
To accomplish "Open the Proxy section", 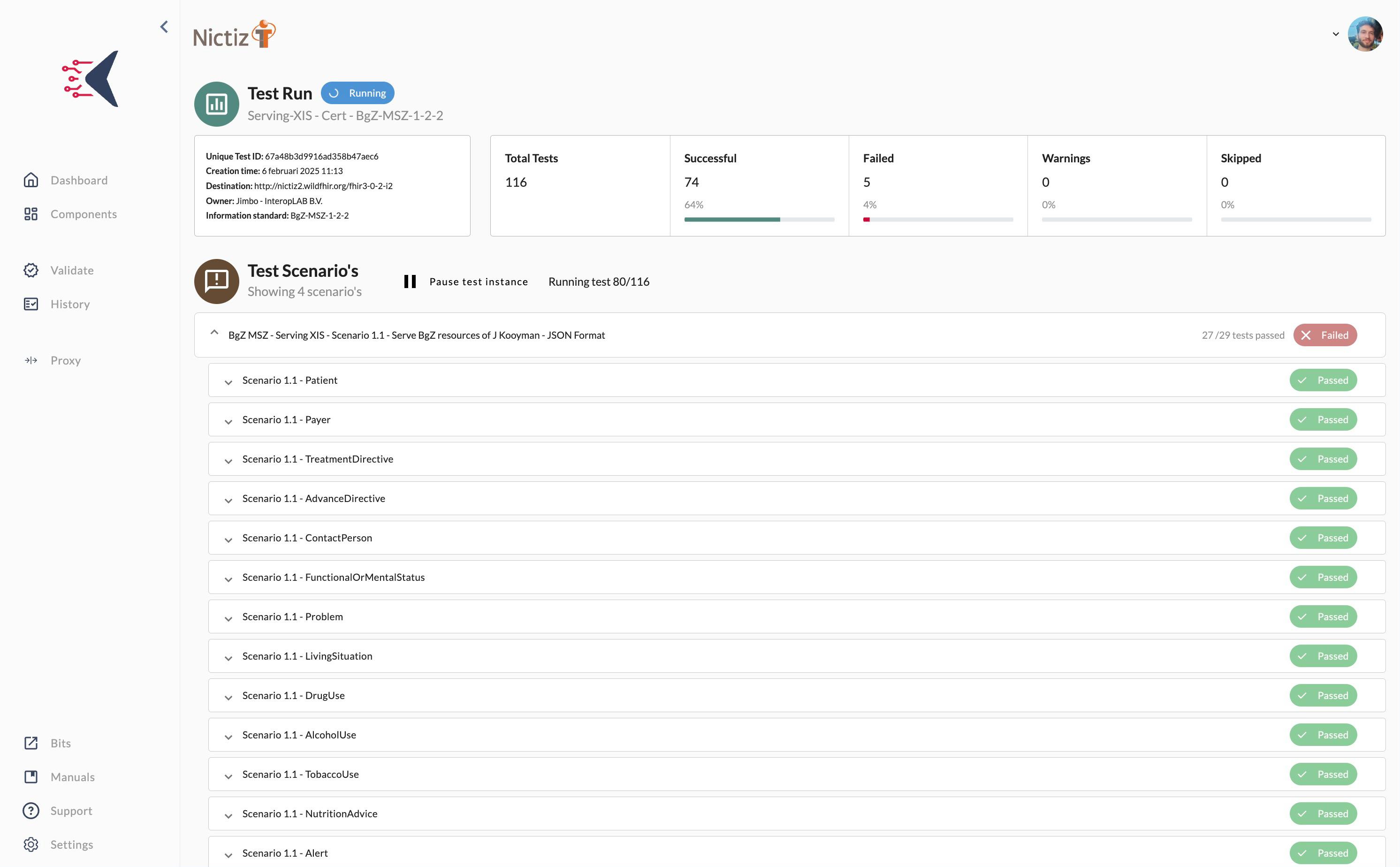I will (65, 360).
